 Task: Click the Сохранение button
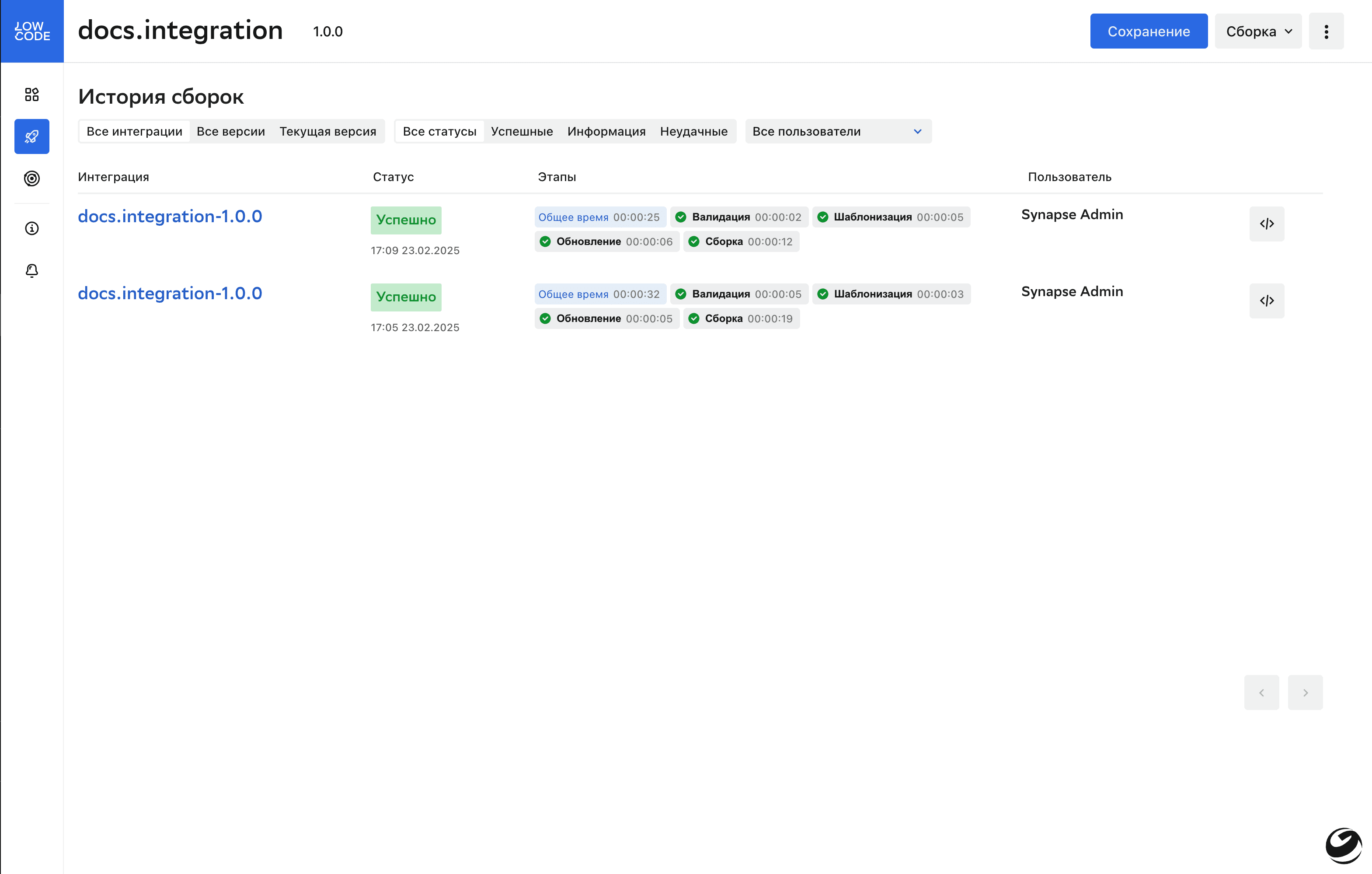coord(1149,31)
